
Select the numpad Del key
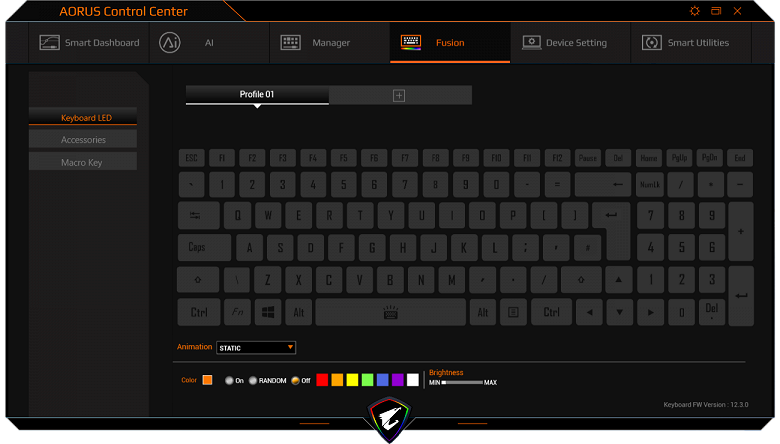tap(712, 312)
